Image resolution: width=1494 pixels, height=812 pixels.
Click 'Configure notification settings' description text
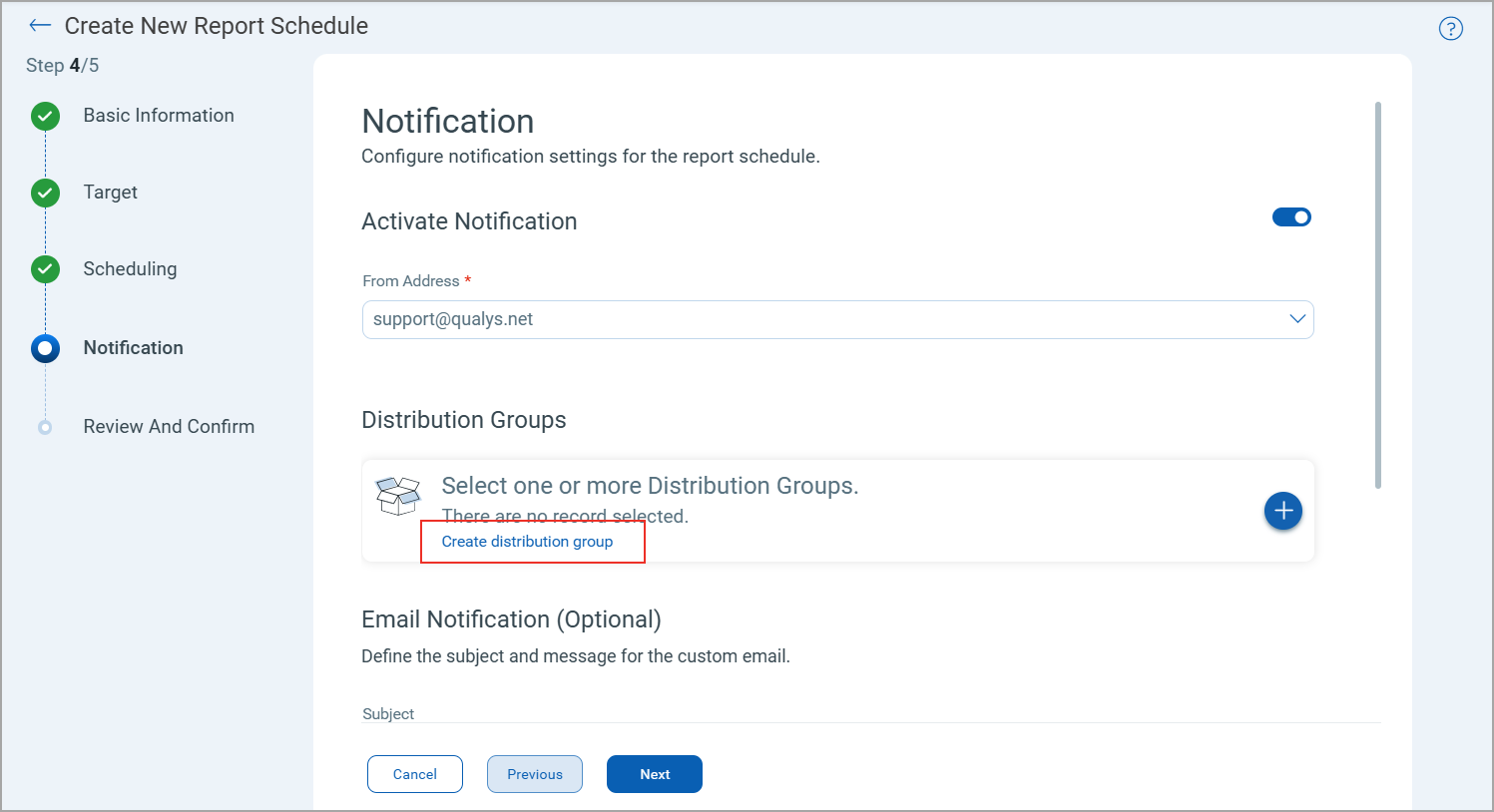point(591,157)
